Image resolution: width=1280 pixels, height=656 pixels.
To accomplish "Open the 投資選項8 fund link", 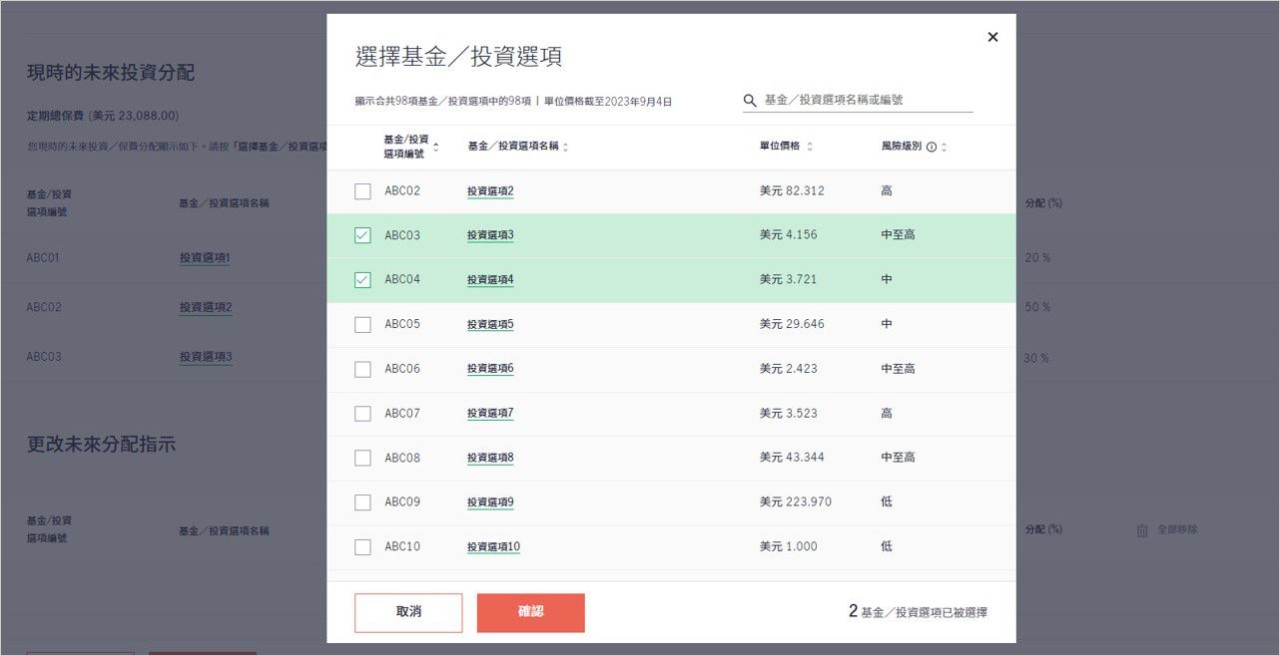I will (x=490, y=458).
